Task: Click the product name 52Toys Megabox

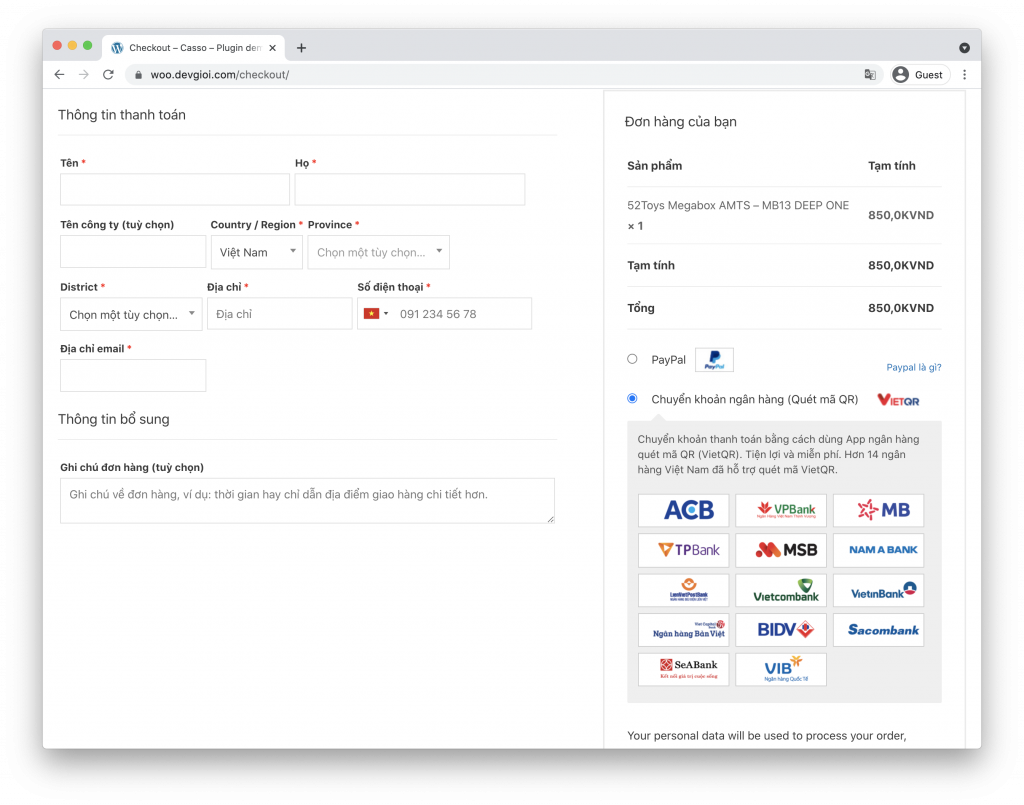Action: coord(738,205)
